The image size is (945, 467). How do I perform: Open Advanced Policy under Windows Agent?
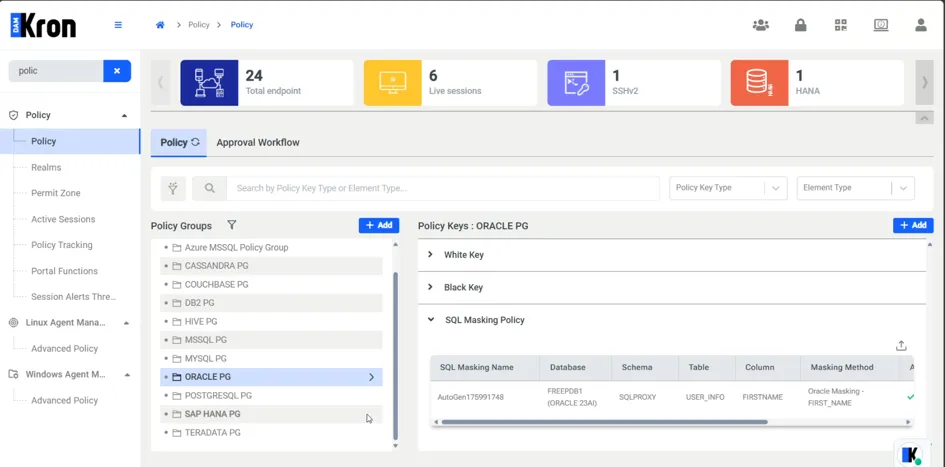coord(64,401)
